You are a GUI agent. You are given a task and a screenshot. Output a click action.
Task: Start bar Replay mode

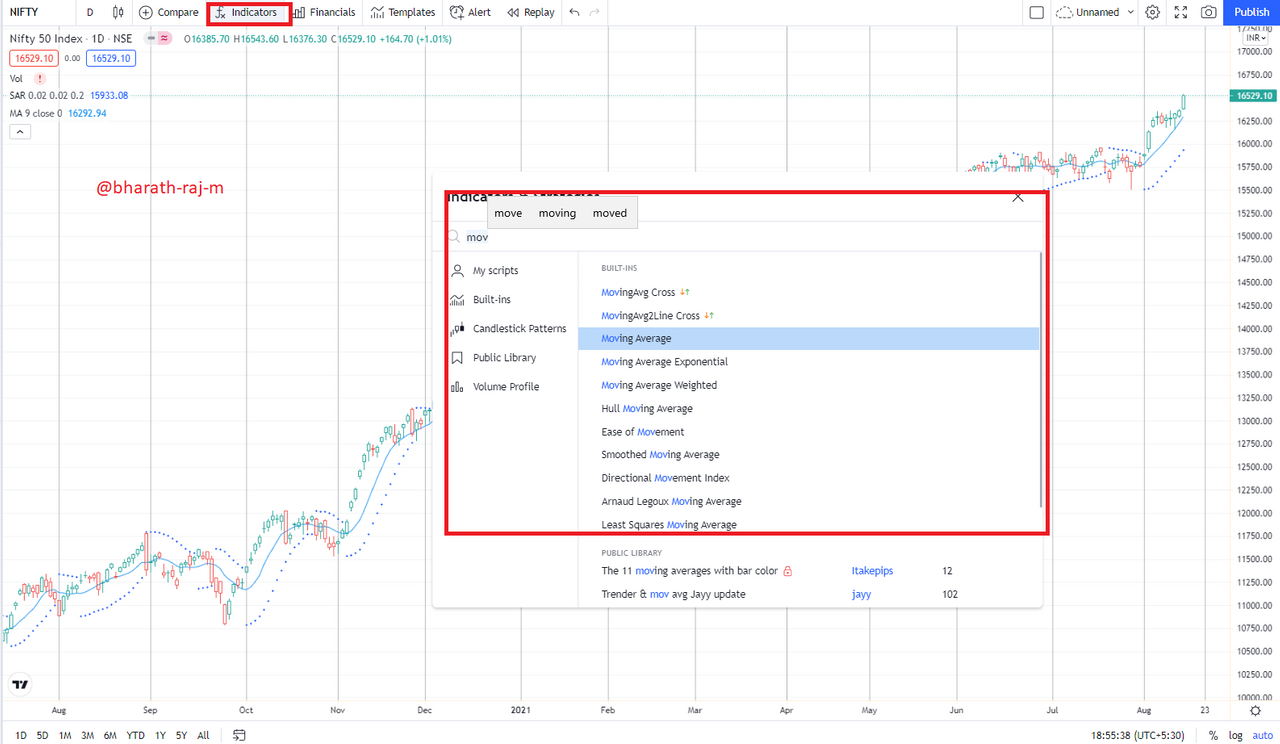click(x=531, y=12)
